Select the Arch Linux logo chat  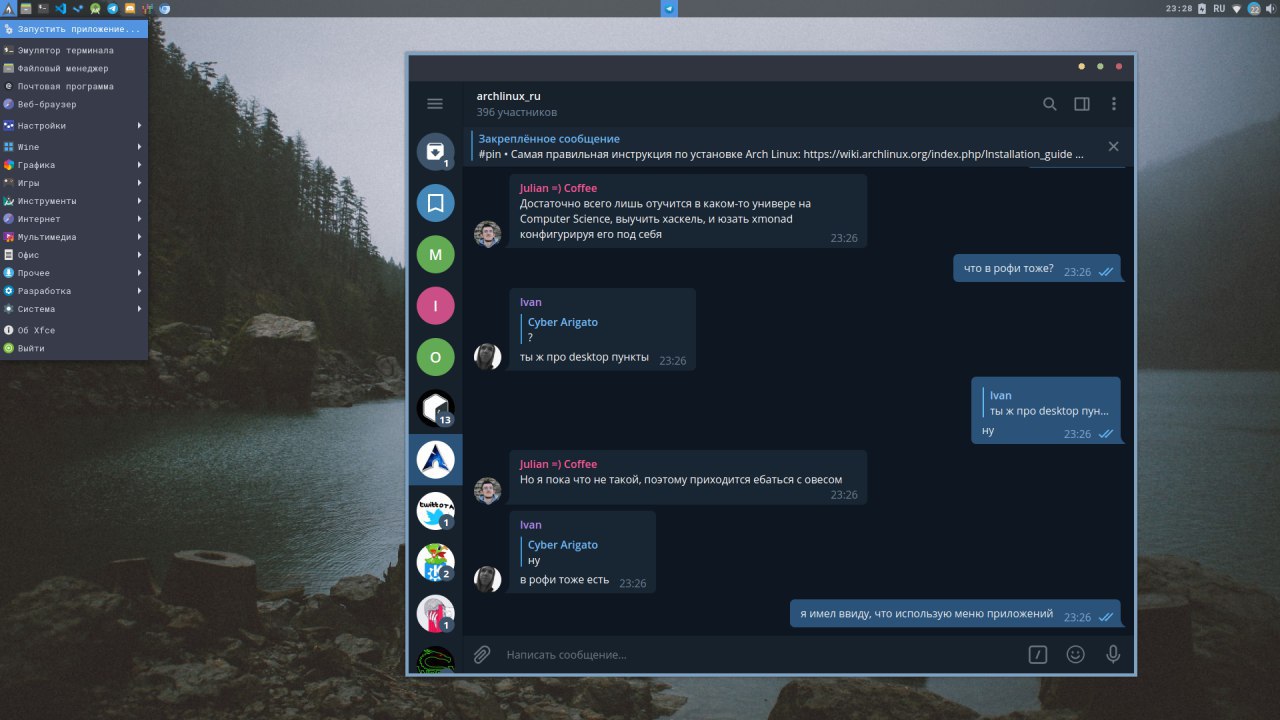coord(435,460)
